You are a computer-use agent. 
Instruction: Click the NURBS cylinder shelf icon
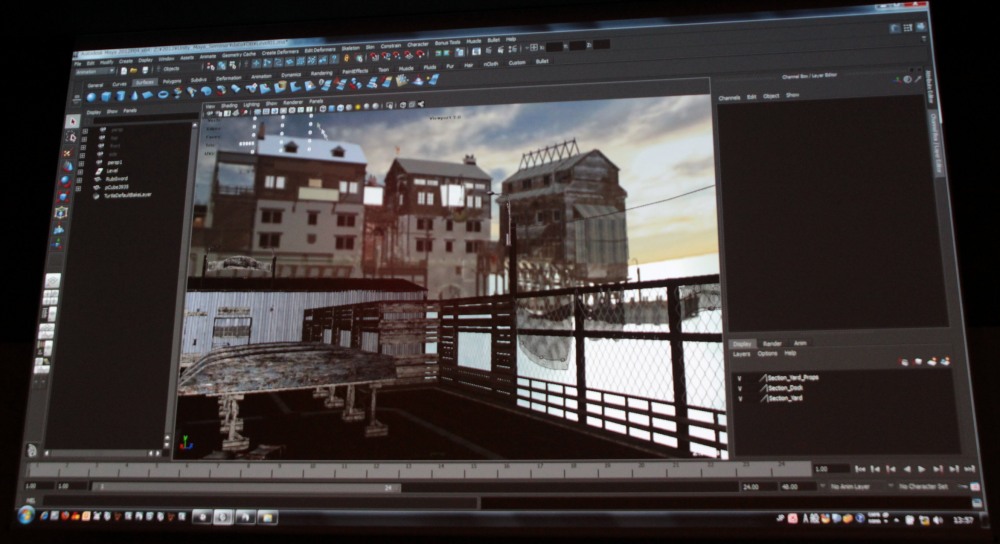pos(120,96)
